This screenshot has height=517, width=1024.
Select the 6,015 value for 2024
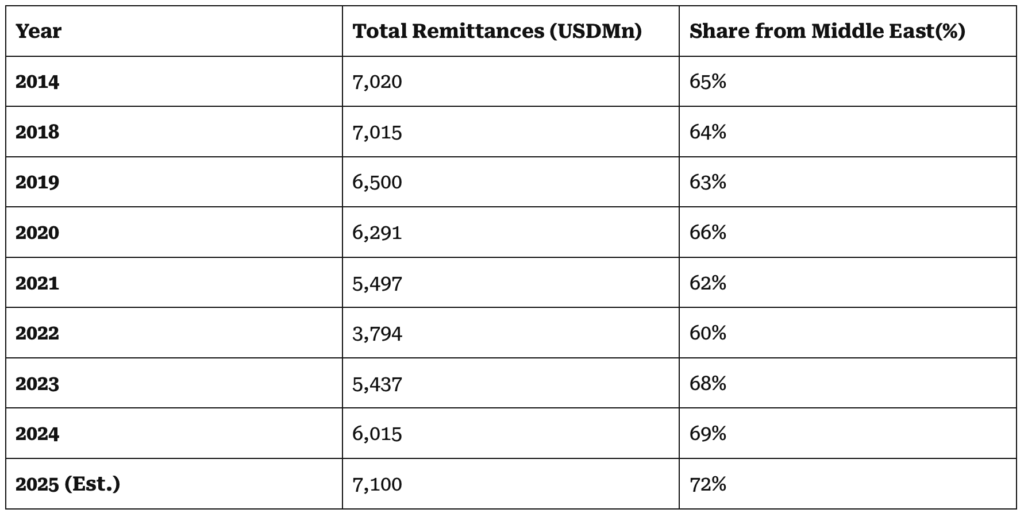coord(377,435)
